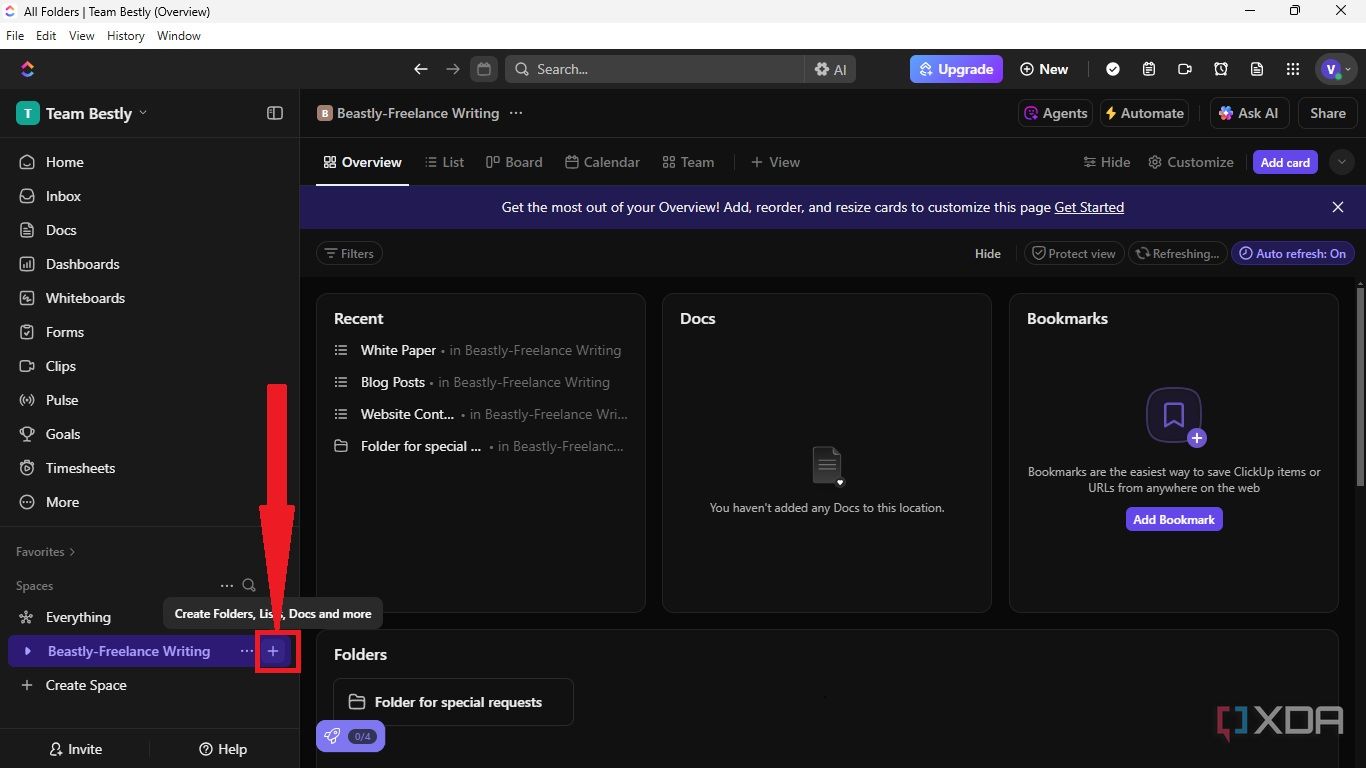Open three-dot menu for Beastly-Freelance Writing space
1366x768 pixels.
[247, 651]
